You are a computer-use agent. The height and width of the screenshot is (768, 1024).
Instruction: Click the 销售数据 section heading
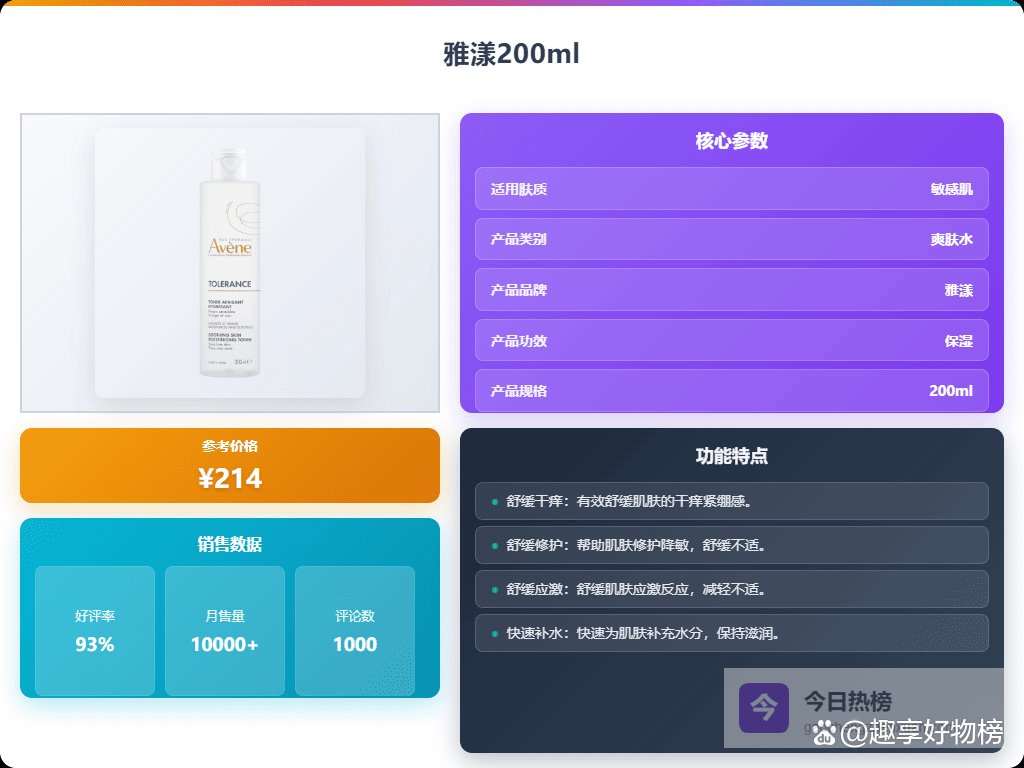click(x=229, y=544)
